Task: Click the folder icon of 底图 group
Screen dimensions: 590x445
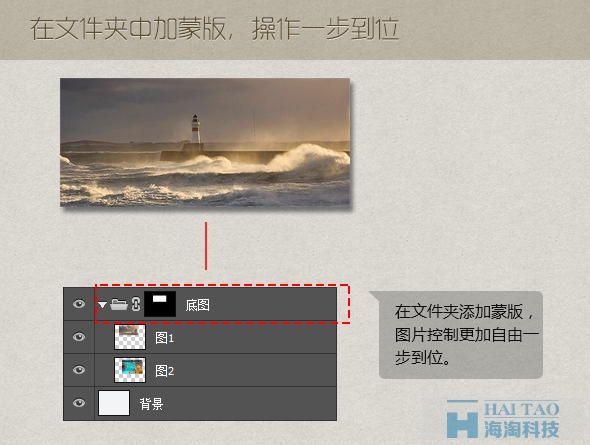Action: pos(119,304)
